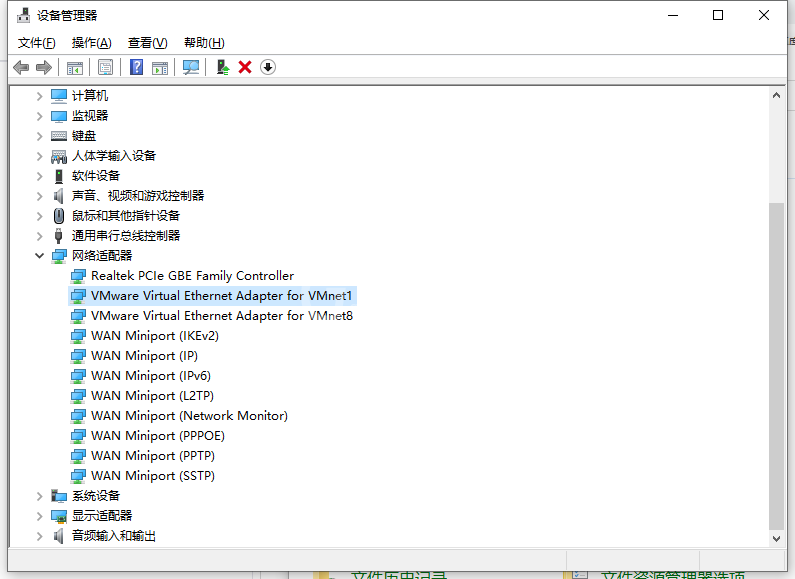Click the 音频输入和输出 speaker icon

click(x=59, y=536)
